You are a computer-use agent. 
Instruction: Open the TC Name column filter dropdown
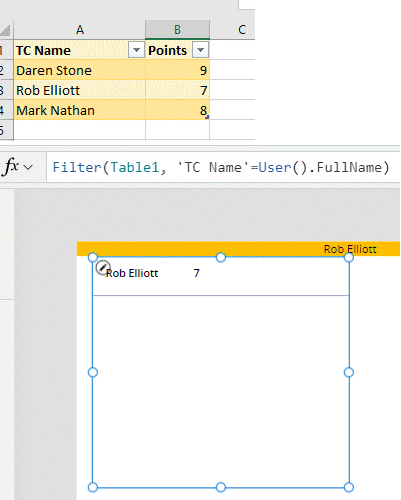[x=136, y=50]
